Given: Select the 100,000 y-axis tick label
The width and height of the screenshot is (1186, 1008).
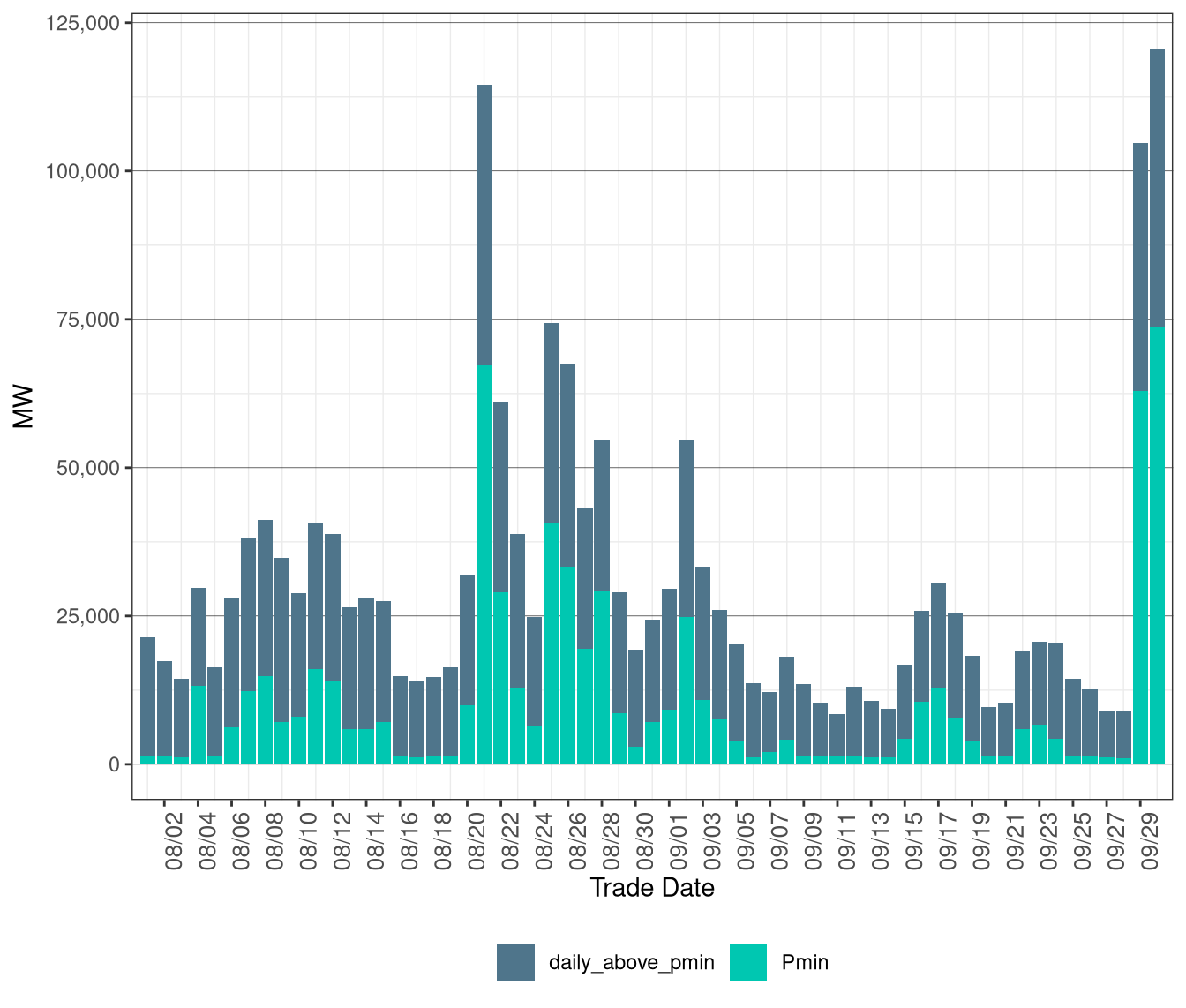Looking at the screenshot, I should click(x=82, y=171).
